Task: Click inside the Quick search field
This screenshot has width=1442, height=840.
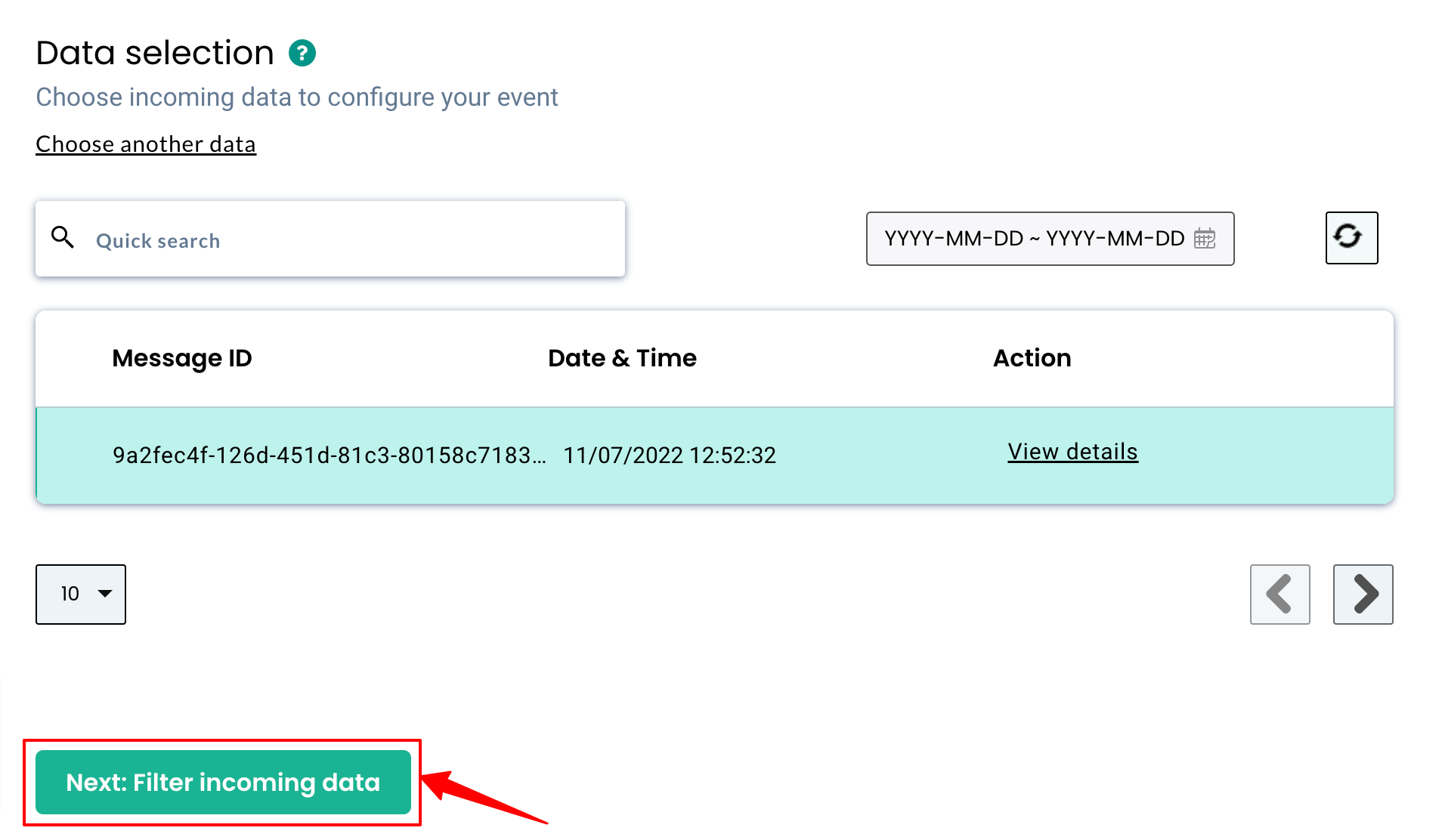Action: 302,239
